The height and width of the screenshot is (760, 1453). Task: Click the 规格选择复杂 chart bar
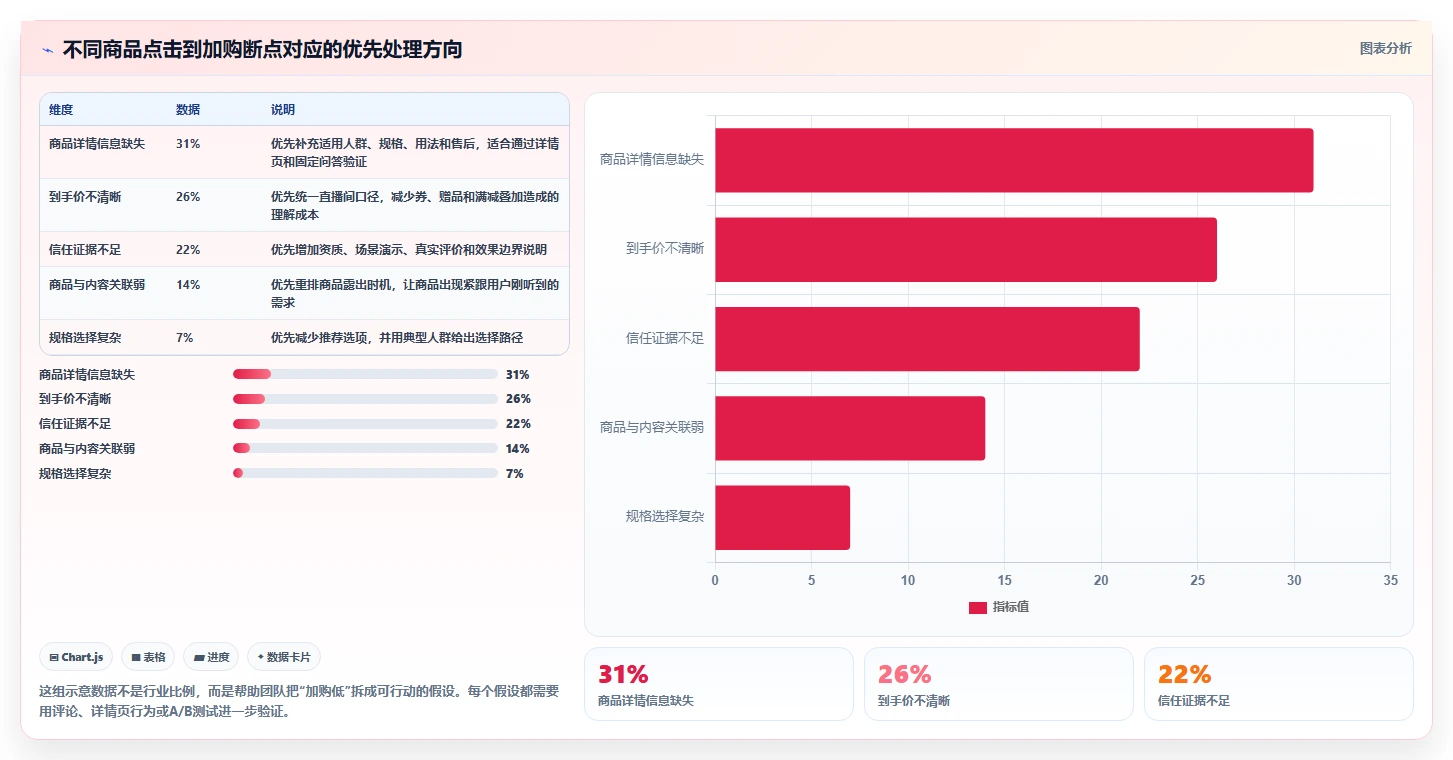[782, 517]
